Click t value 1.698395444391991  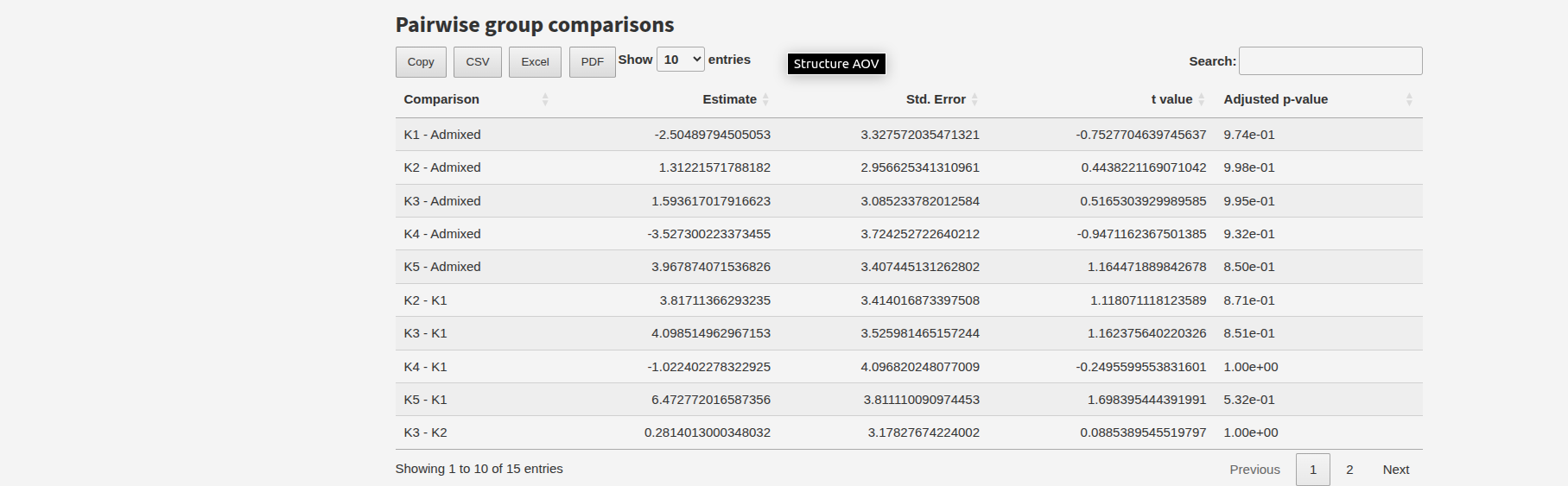1147,400
